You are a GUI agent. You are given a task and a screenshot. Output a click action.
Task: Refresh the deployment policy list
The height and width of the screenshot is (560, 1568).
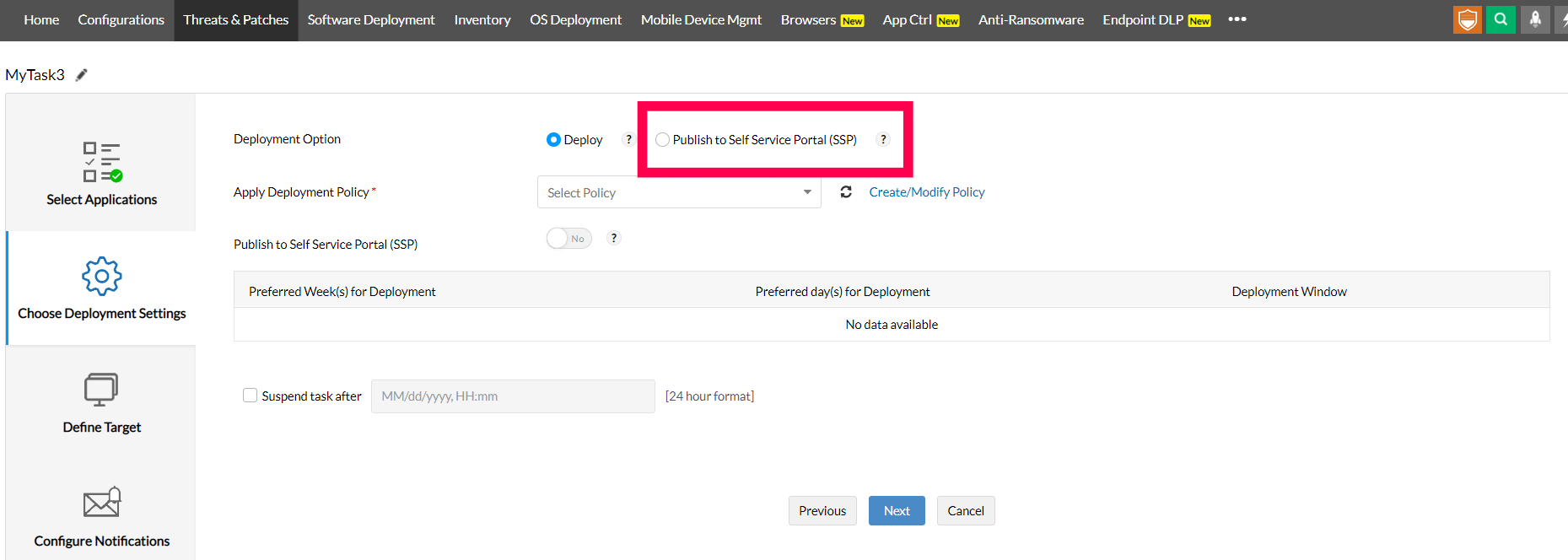846,192
